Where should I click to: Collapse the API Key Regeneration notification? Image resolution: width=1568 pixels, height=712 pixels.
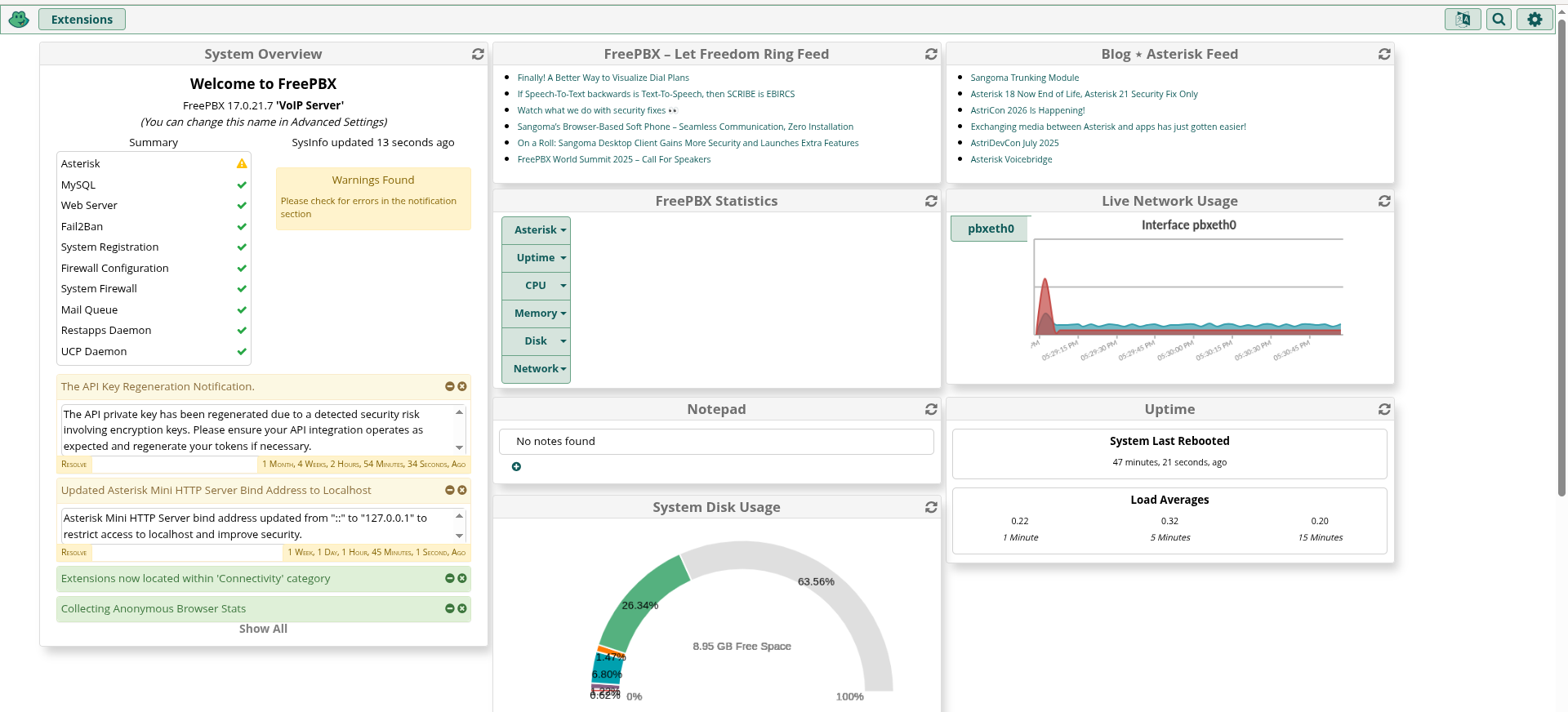click(x=449, y=387)
